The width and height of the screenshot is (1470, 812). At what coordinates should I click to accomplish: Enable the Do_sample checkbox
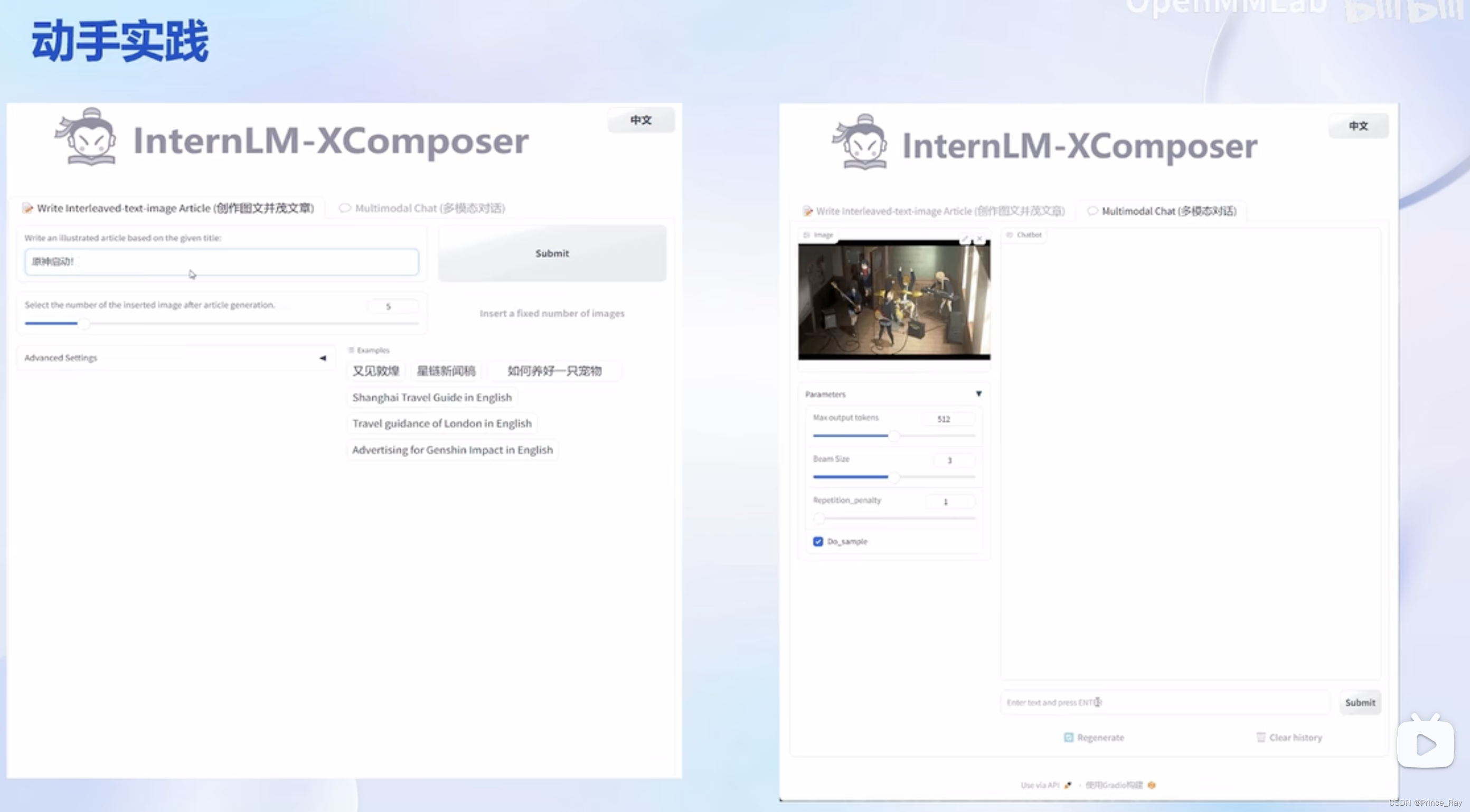pyautogui.click(x=819, y=541)
